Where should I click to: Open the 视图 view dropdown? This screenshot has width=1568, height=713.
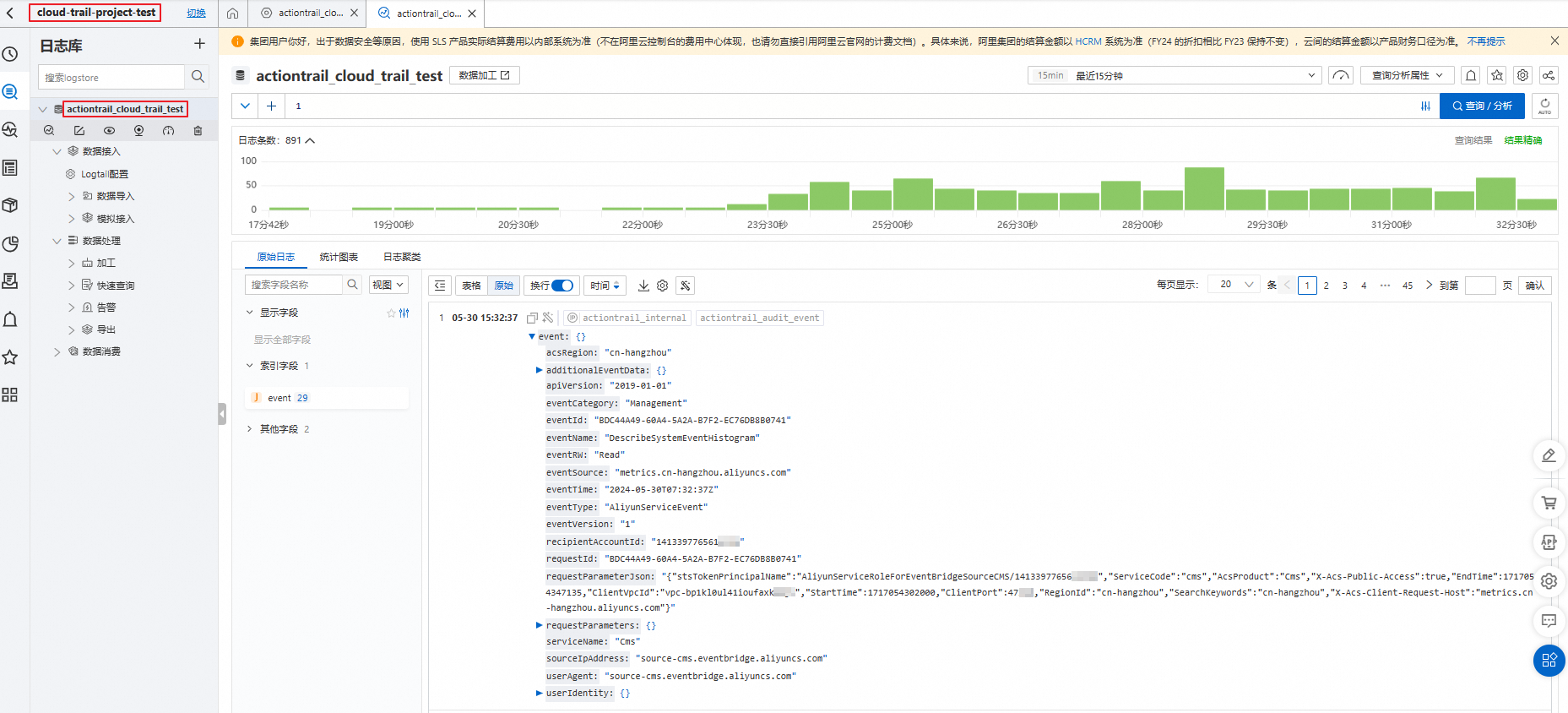pyautogui.click(x=388, y=285)
